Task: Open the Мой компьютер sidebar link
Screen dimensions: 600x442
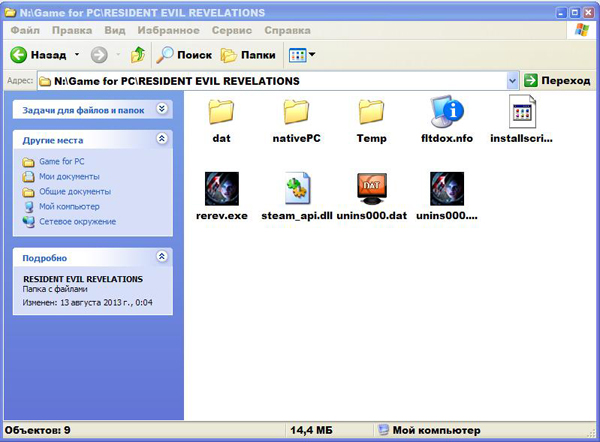Action: pyautogui.click(x=69, y=206)
